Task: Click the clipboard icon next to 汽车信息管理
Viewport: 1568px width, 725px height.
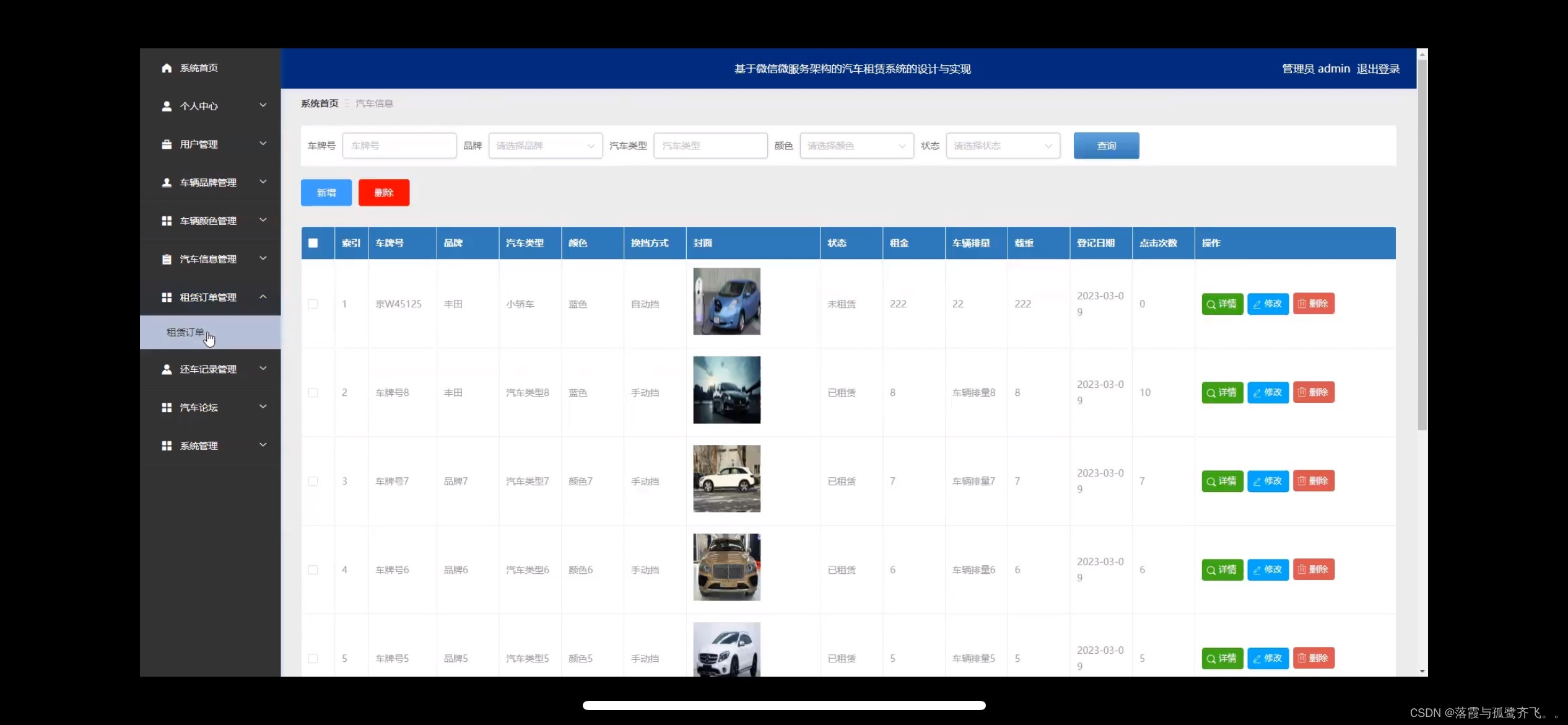Action: click(x=167, y=259)
